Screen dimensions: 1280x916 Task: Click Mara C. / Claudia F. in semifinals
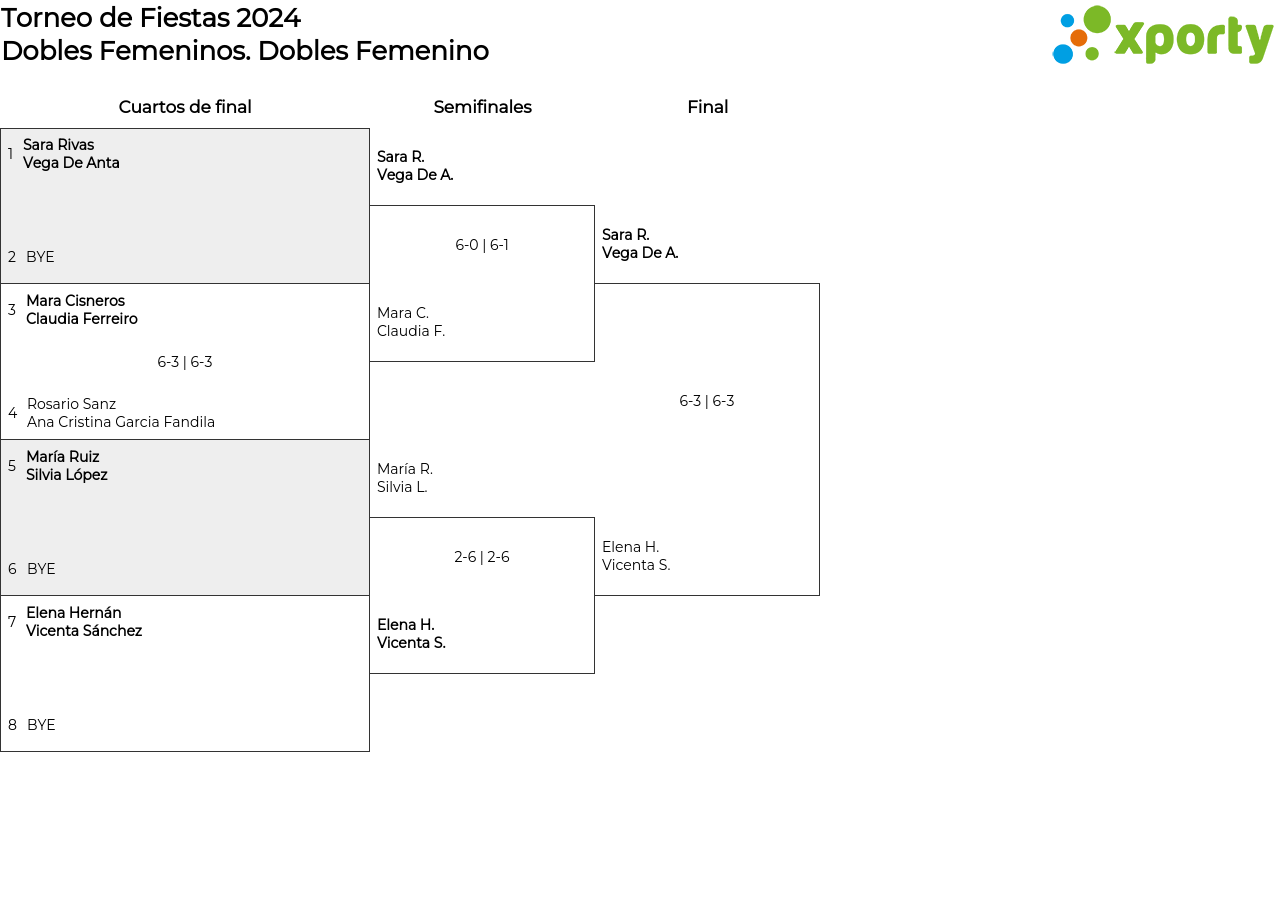coord(411,322)
